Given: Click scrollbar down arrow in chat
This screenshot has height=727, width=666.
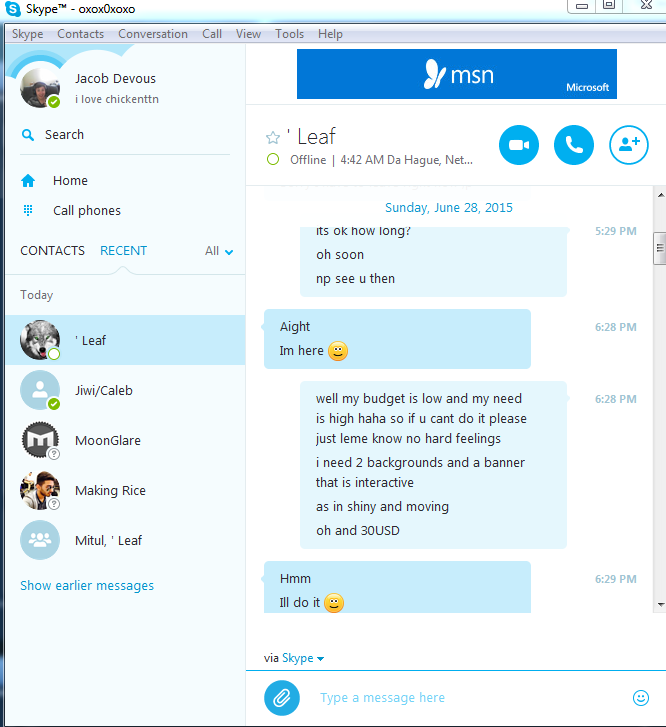Looking at the screenshot, I should 660,605.
